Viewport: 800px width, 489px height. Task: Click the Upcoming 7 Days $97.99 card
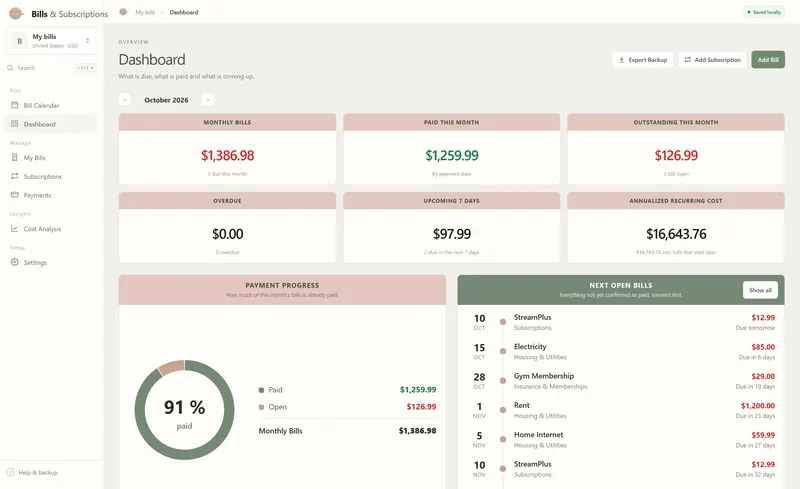tap(452, 227)
